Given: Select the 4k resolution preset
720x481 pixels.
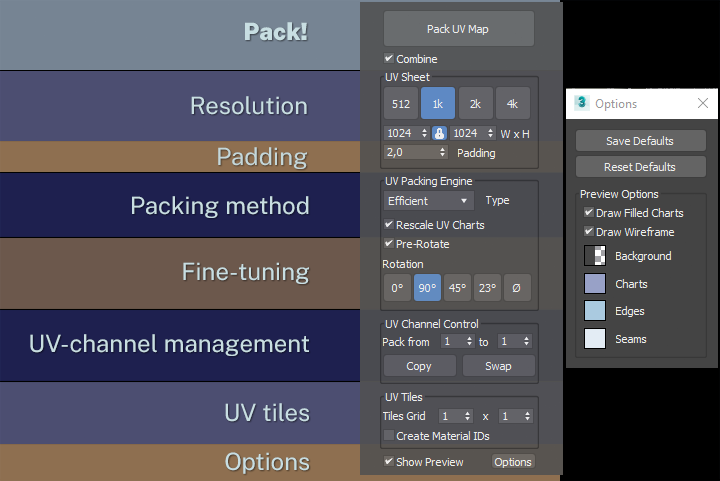Looking at the screenshot, I should [x=512, y=104].
